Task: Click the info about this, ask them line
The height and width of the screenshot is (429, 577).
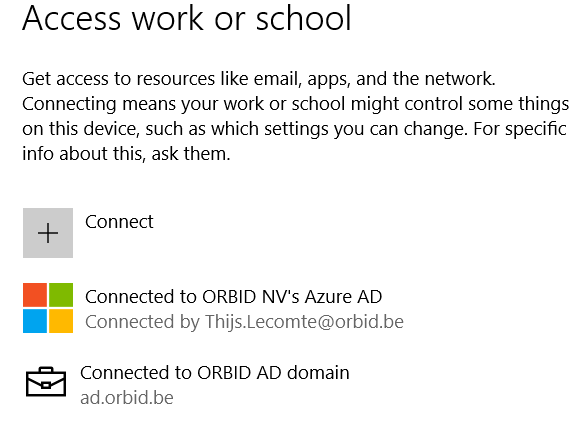Action: pyautogui.click(x=126, y=154)
